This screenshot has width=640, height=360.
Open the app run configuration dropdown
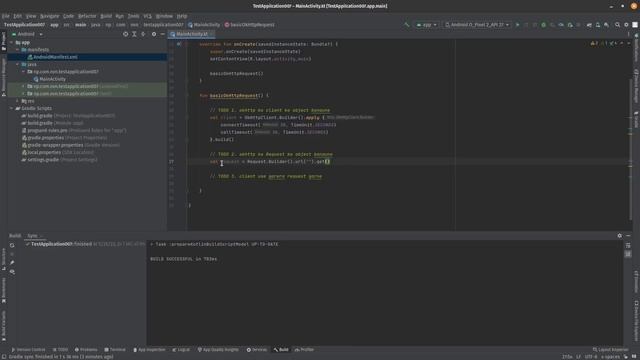(x=427, y=25)
